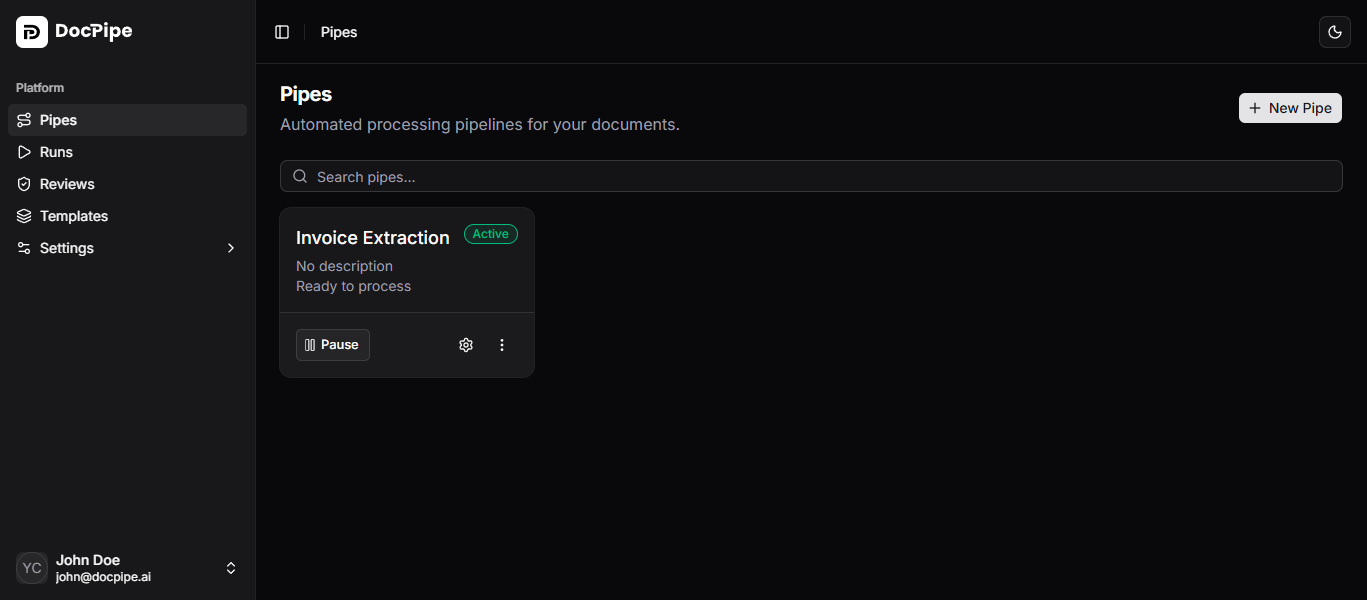Click the Active status badge dropdown
This screenshot has height=600, width=1367.
(x=490, y=233)
